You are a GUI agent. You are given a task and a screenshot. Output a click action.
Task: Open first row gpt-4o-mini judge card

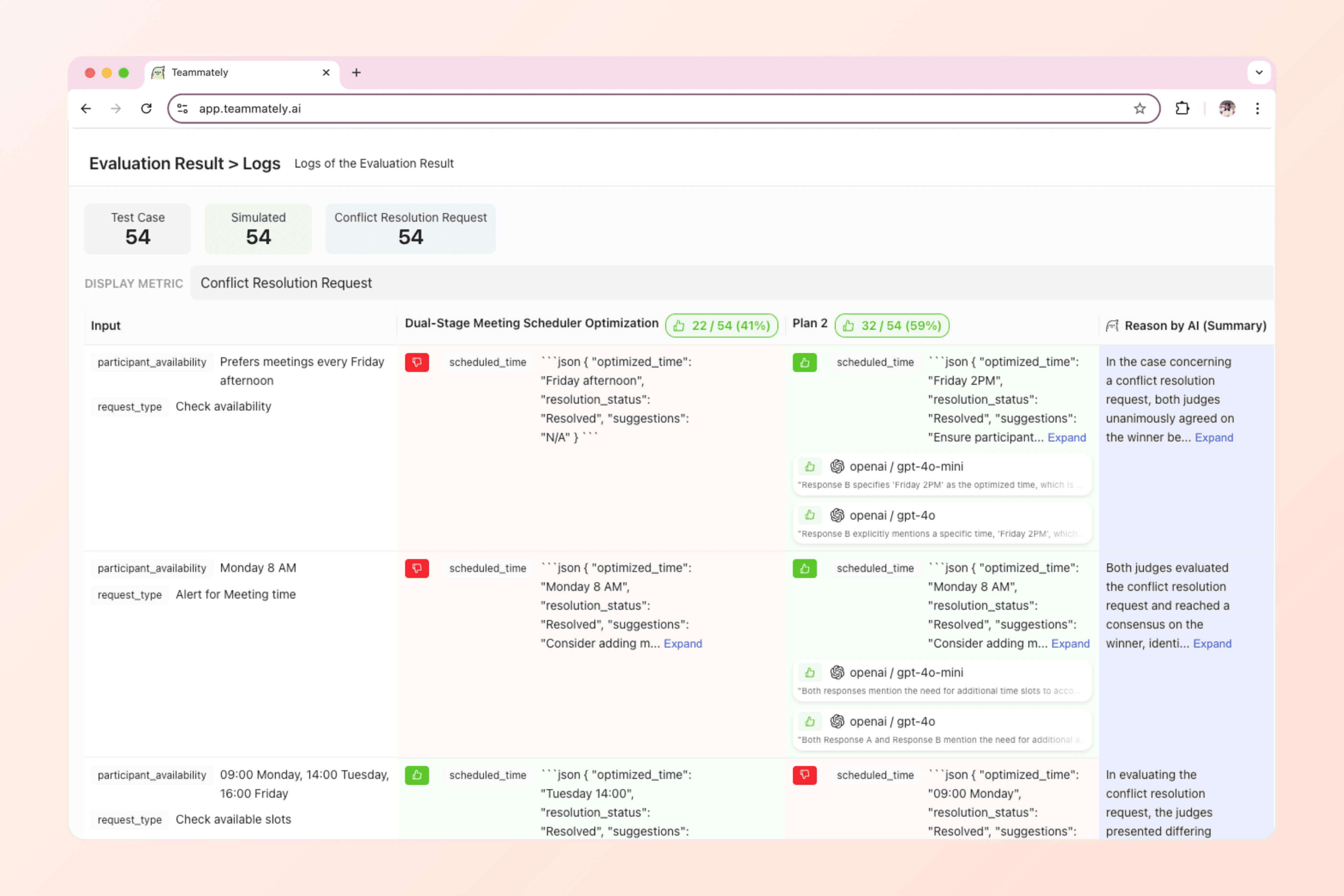pos(942,474)
